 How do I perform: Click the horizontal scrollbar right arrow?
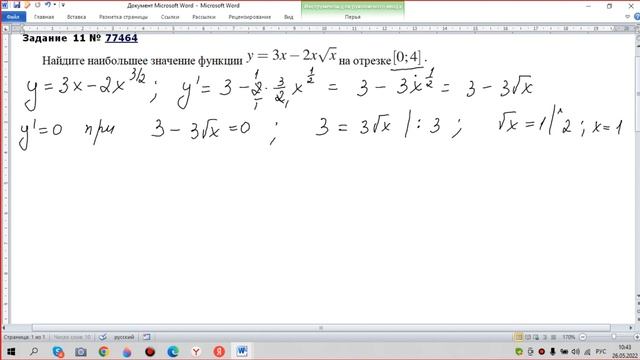coord(631,328)
